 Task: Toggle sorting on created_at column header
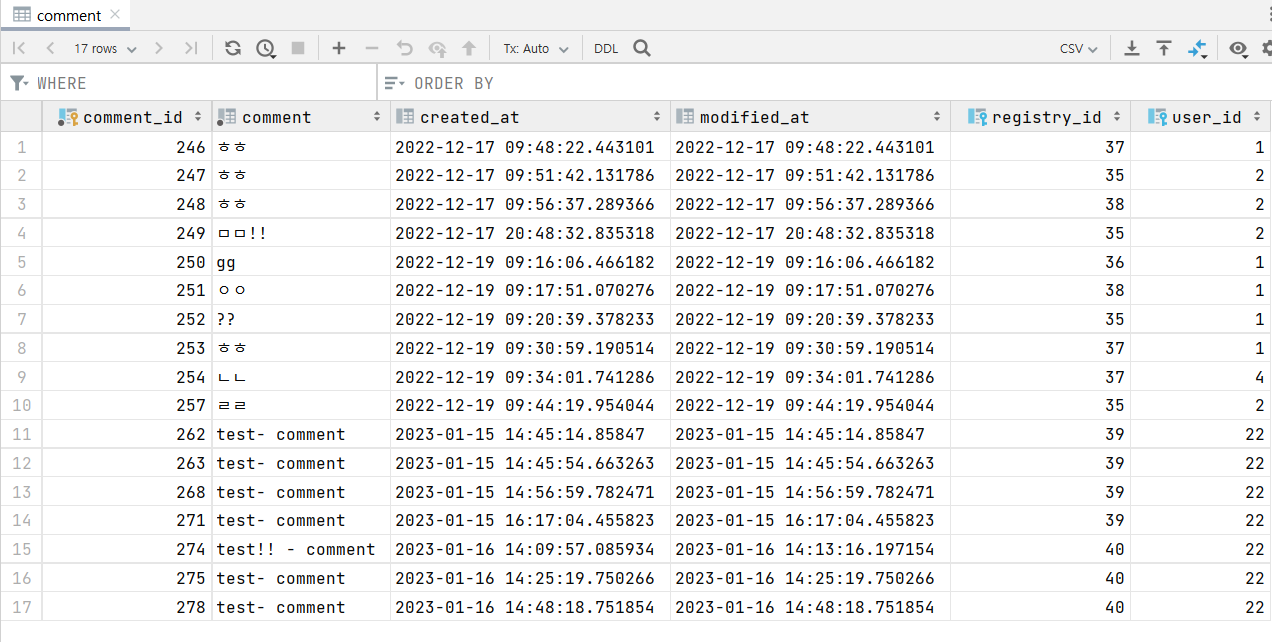point(470,117)
